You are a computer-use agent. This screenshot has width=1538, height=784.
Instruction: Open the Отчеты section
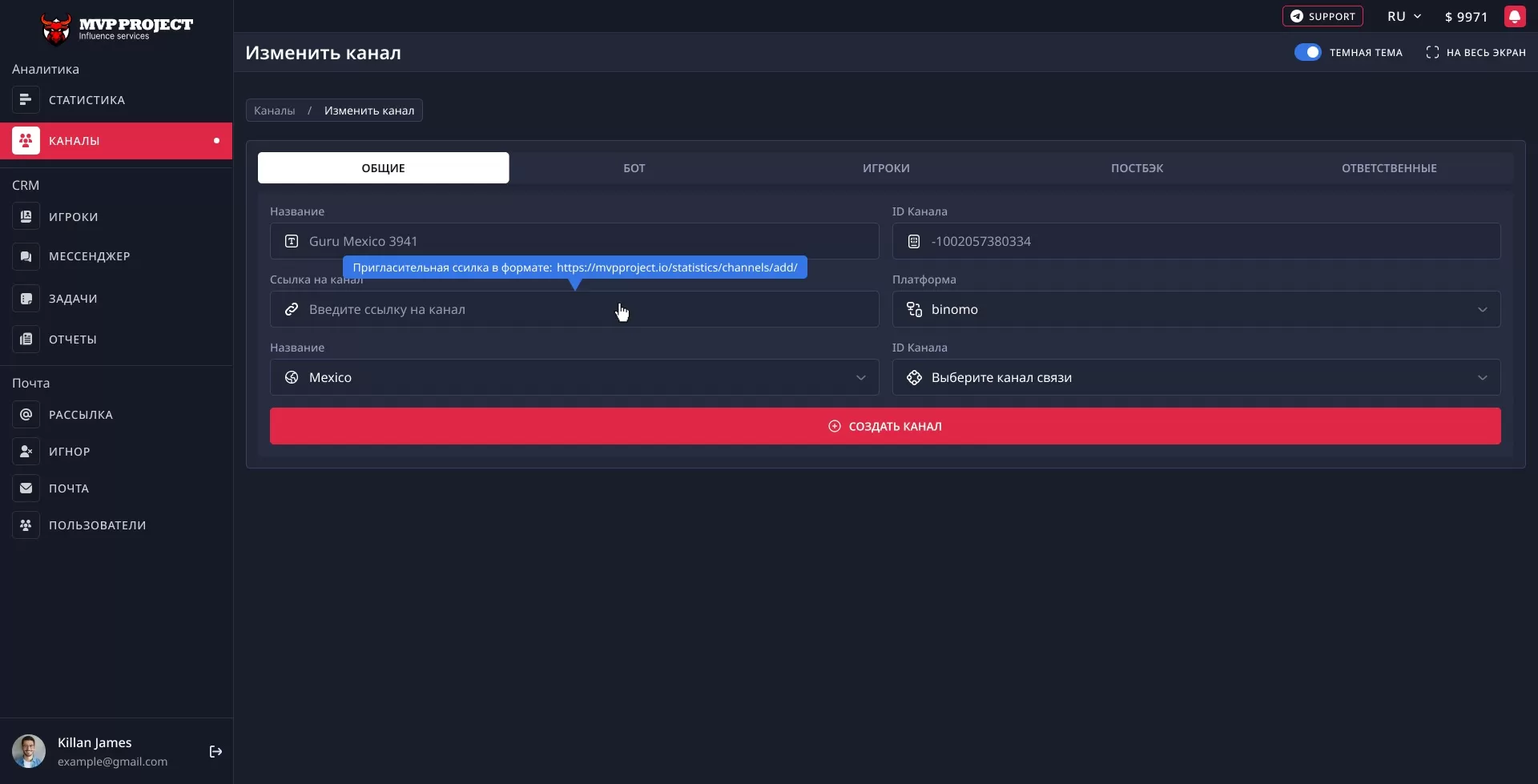point(72,339)
